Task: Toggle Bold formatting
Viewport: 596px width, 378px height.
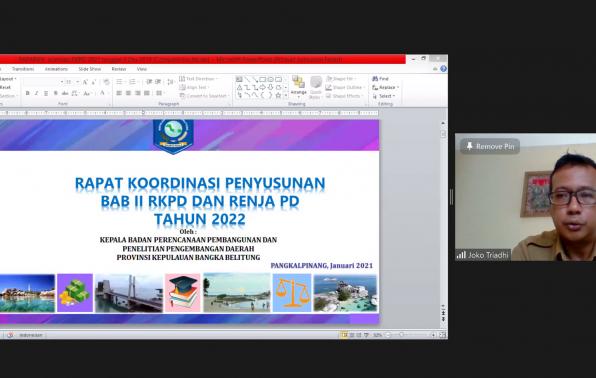Action: click(x=27, y=93)
